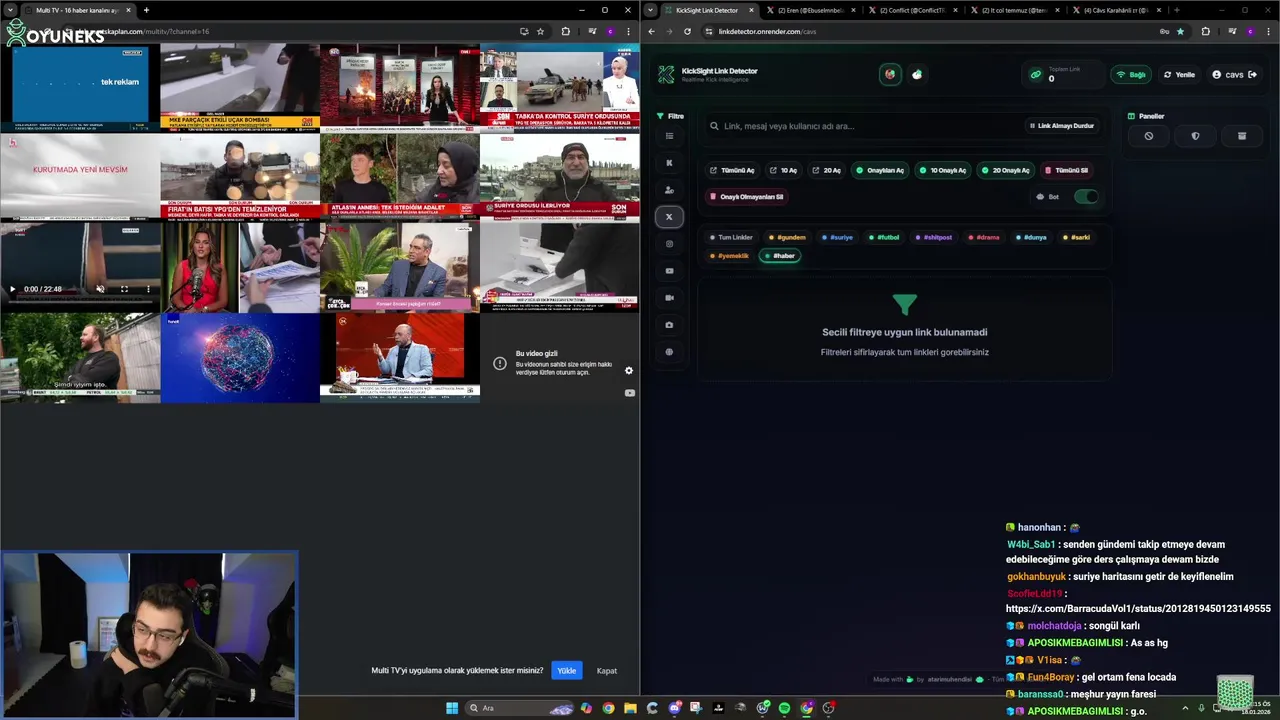Reload the linkdetector page

click(x=687, y=31)
